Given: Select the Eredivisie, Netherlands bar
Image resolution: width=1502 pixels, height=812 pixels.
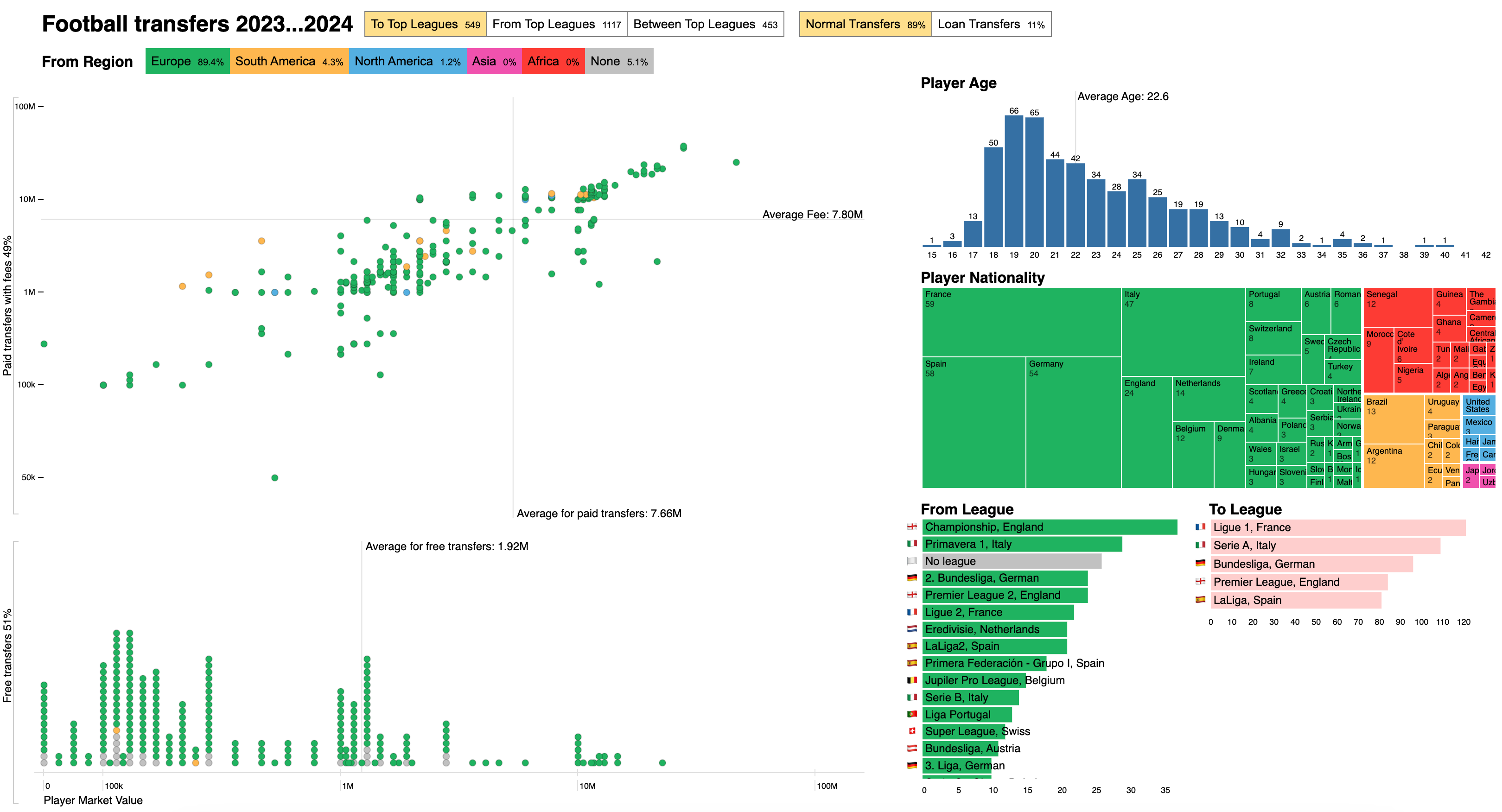Looking at the screenshot, I should pos(995,629).
